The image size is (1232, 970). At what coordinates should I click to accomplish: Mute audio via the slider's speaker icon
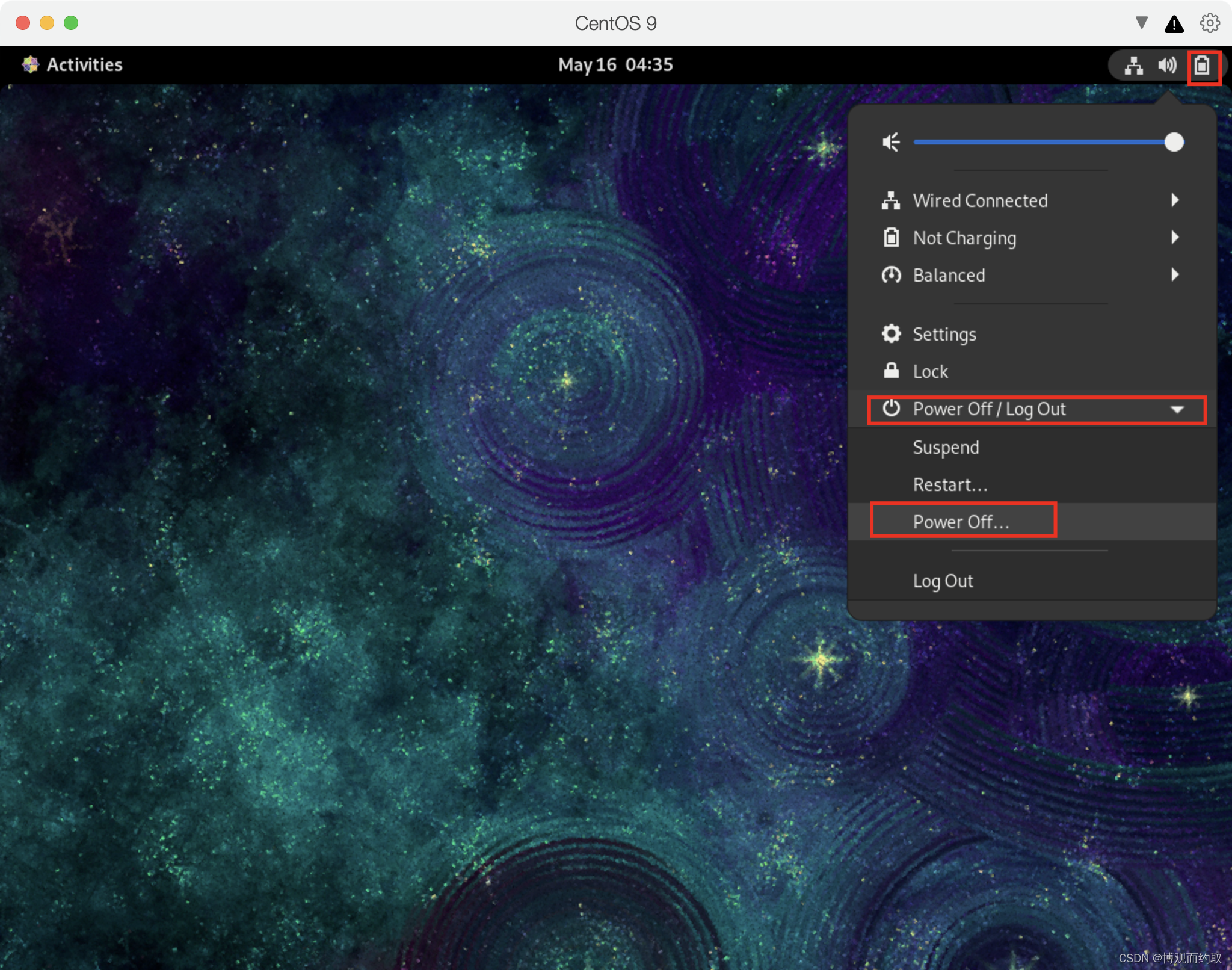point(891,143)
